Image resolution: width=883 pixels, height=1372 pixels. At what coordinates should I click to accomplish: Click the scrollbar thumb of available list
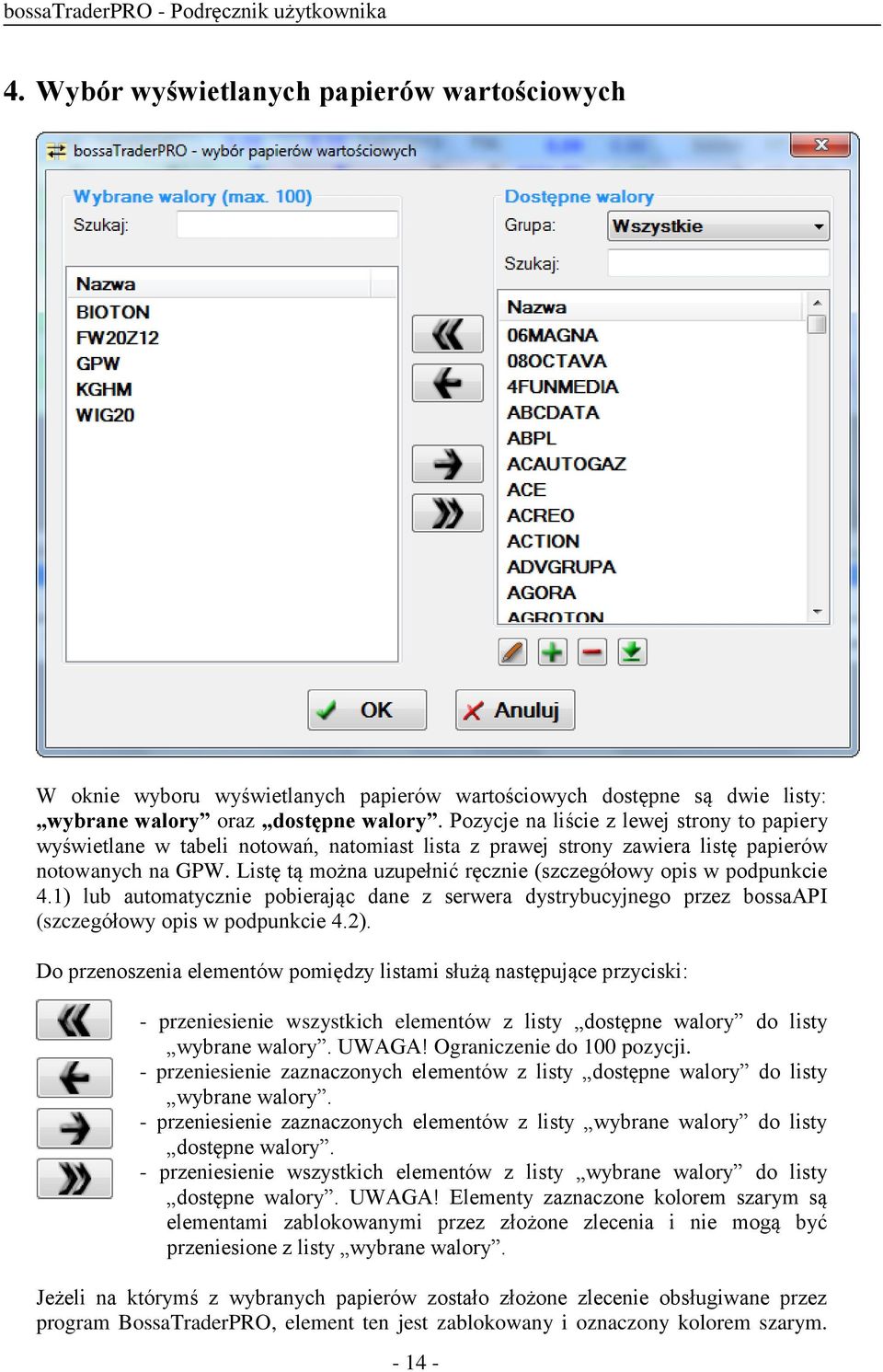coord(817,324)
